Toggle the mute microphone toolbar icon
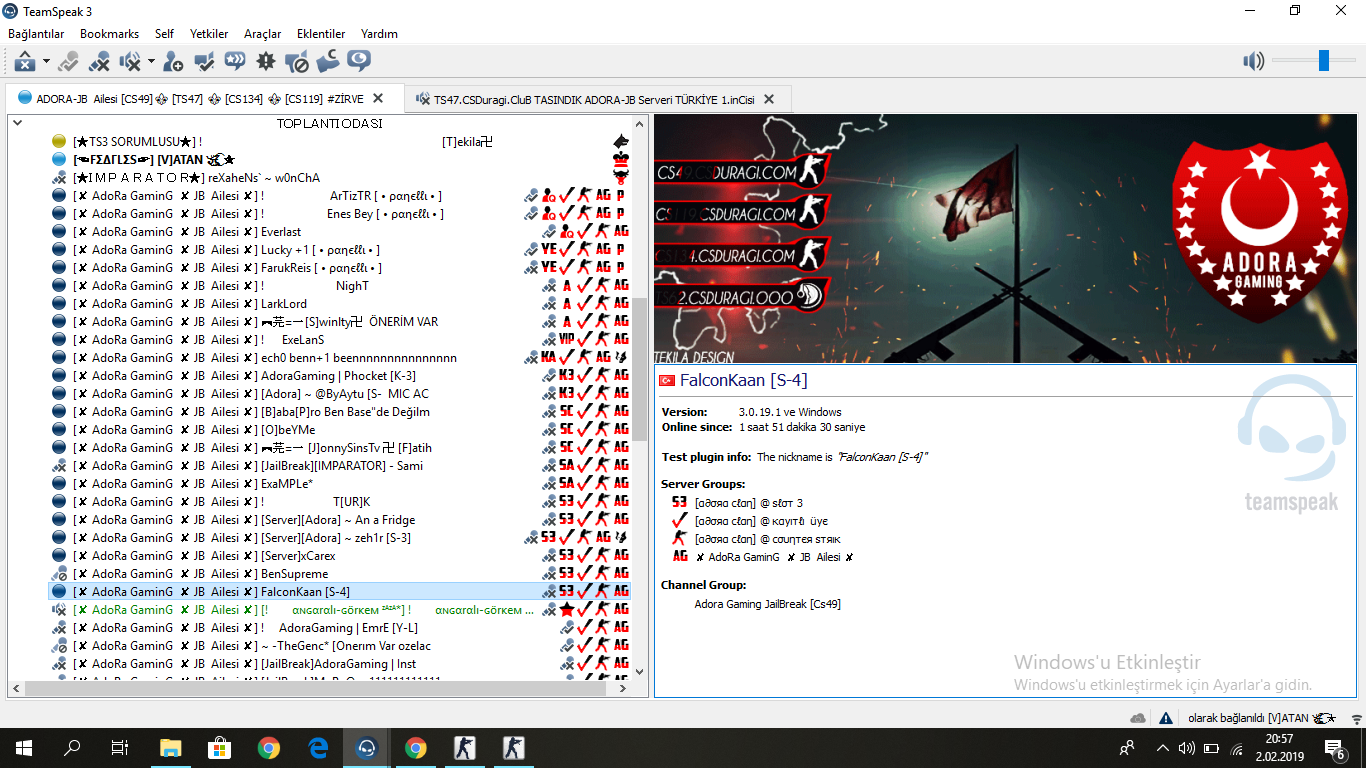Screen dimensions: 1366x768 click(x=99, y=62)
